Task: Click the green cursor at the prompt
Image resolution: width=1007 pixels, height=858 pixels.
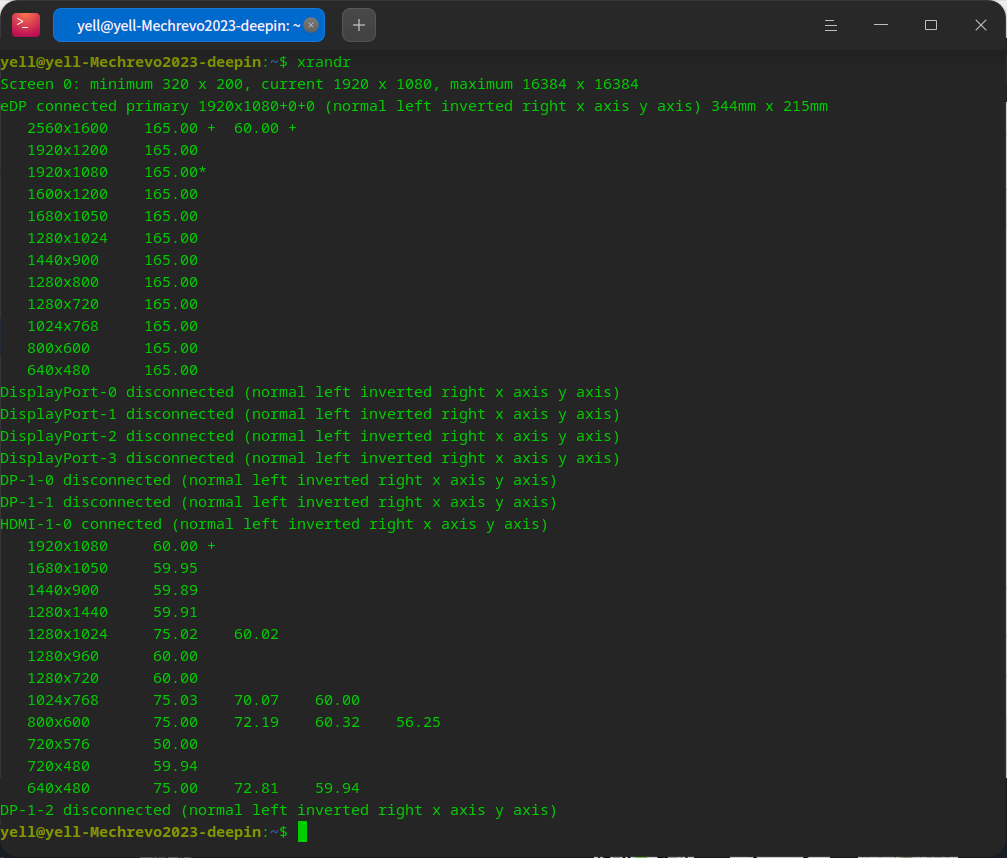Action: point(302,832)
